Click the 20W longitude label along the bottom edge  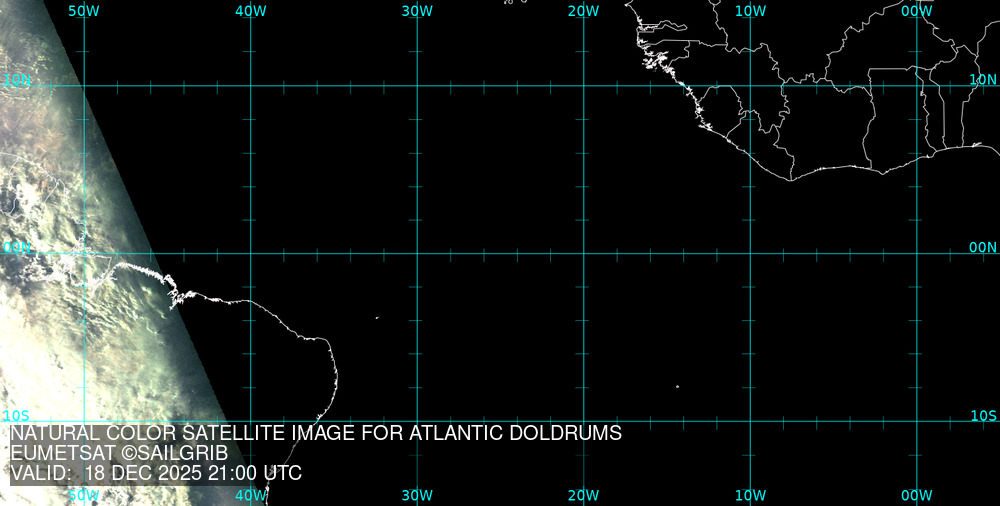(583, 495)
